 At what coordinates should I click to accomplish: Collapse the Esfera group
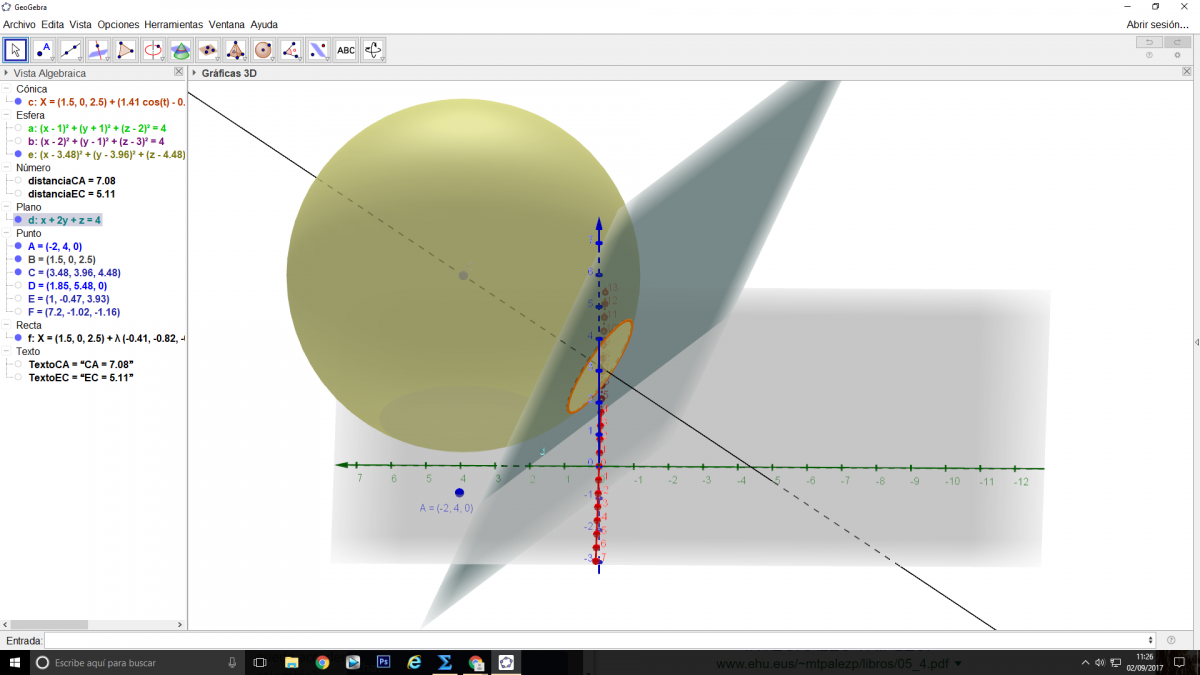(x=8, y=115)
